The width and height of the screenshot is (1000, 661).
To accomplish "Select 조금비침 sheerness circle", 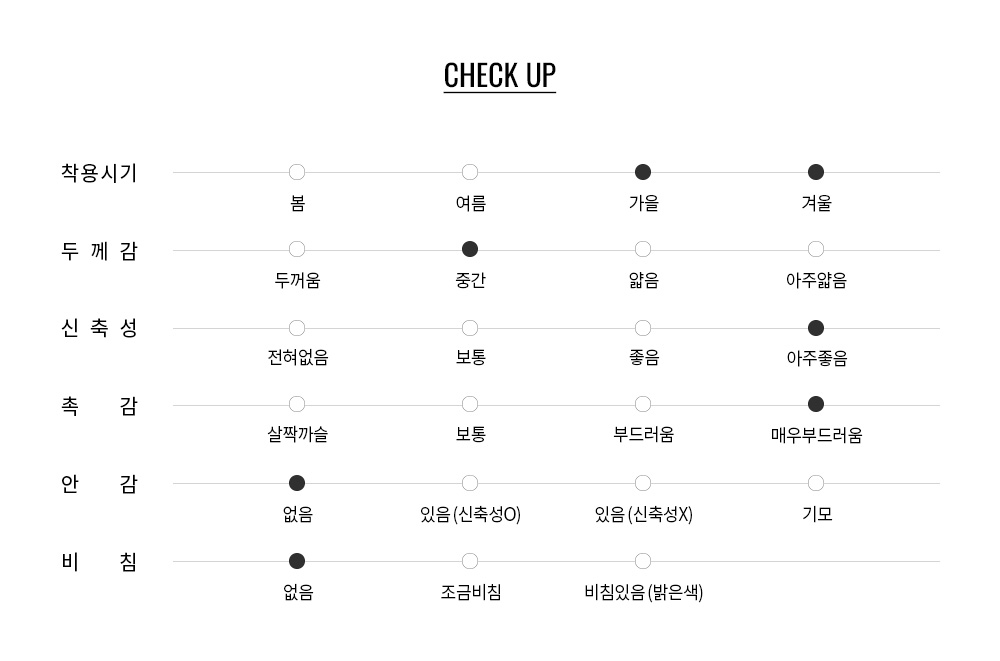I will [x=470, y=561].
